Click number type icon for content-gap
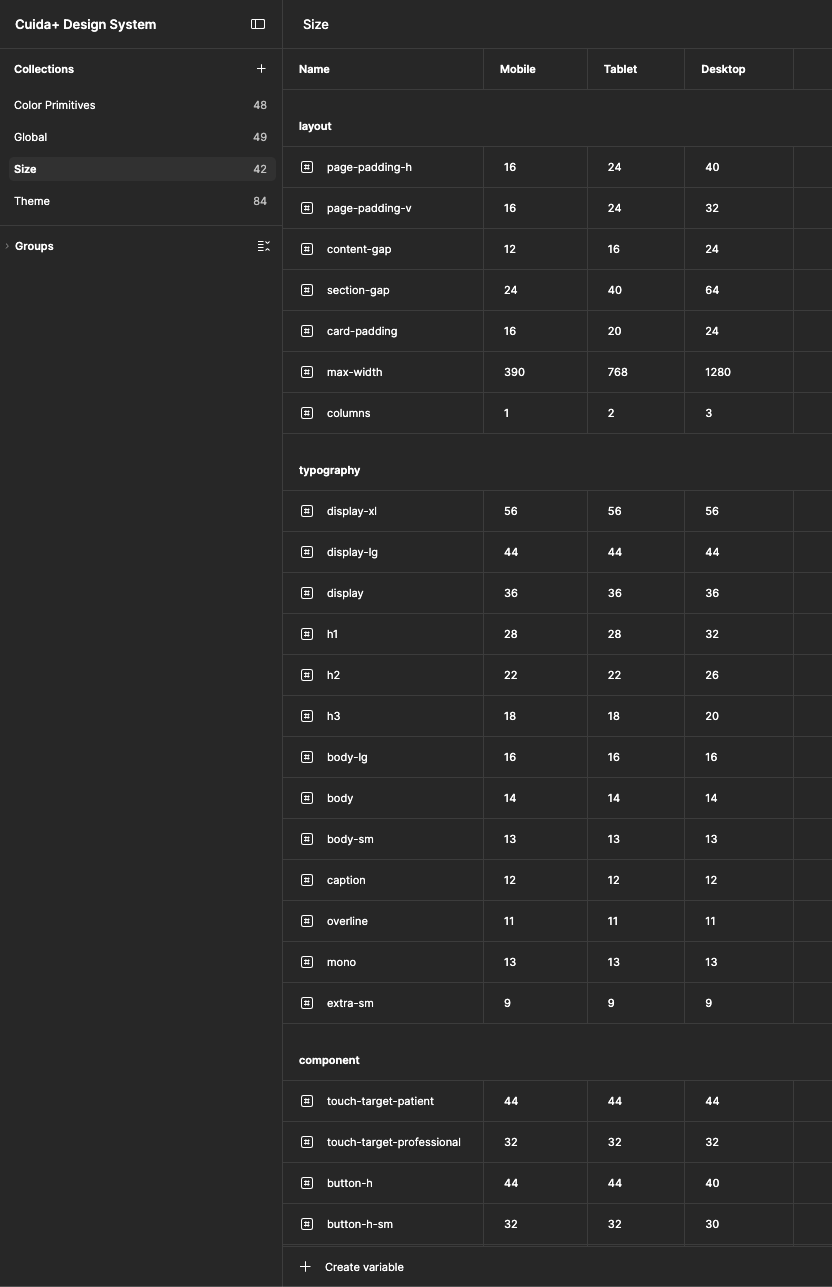This screenshot has width=832, height=1287. coord(307,249)
